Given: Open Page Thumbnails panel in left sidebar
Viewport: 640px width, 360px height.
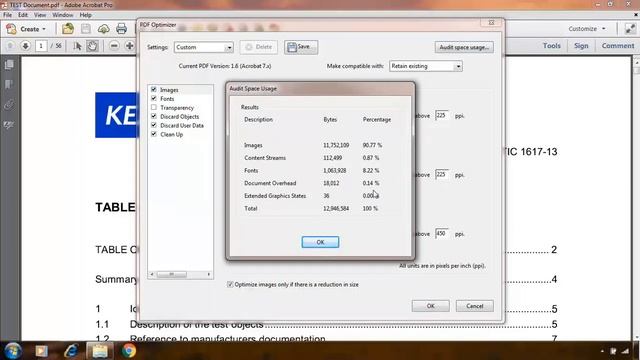Looking at the screenshot, I should point(9,65).
